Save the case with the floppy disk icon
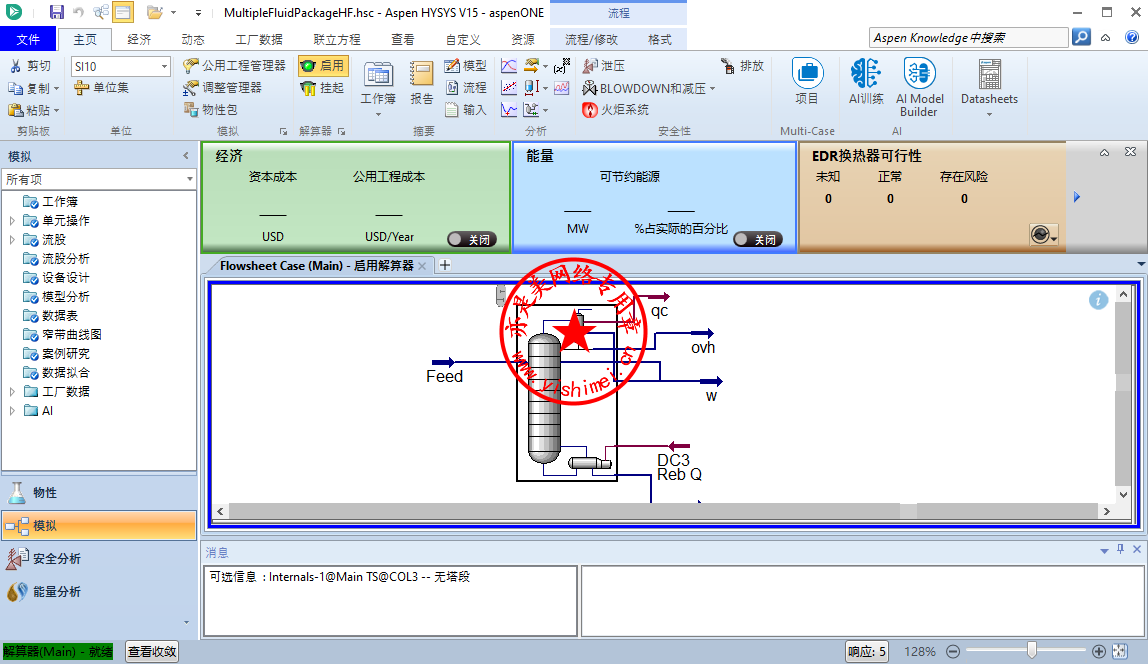This screenshot has height=664, width=1148. point(56,12)
